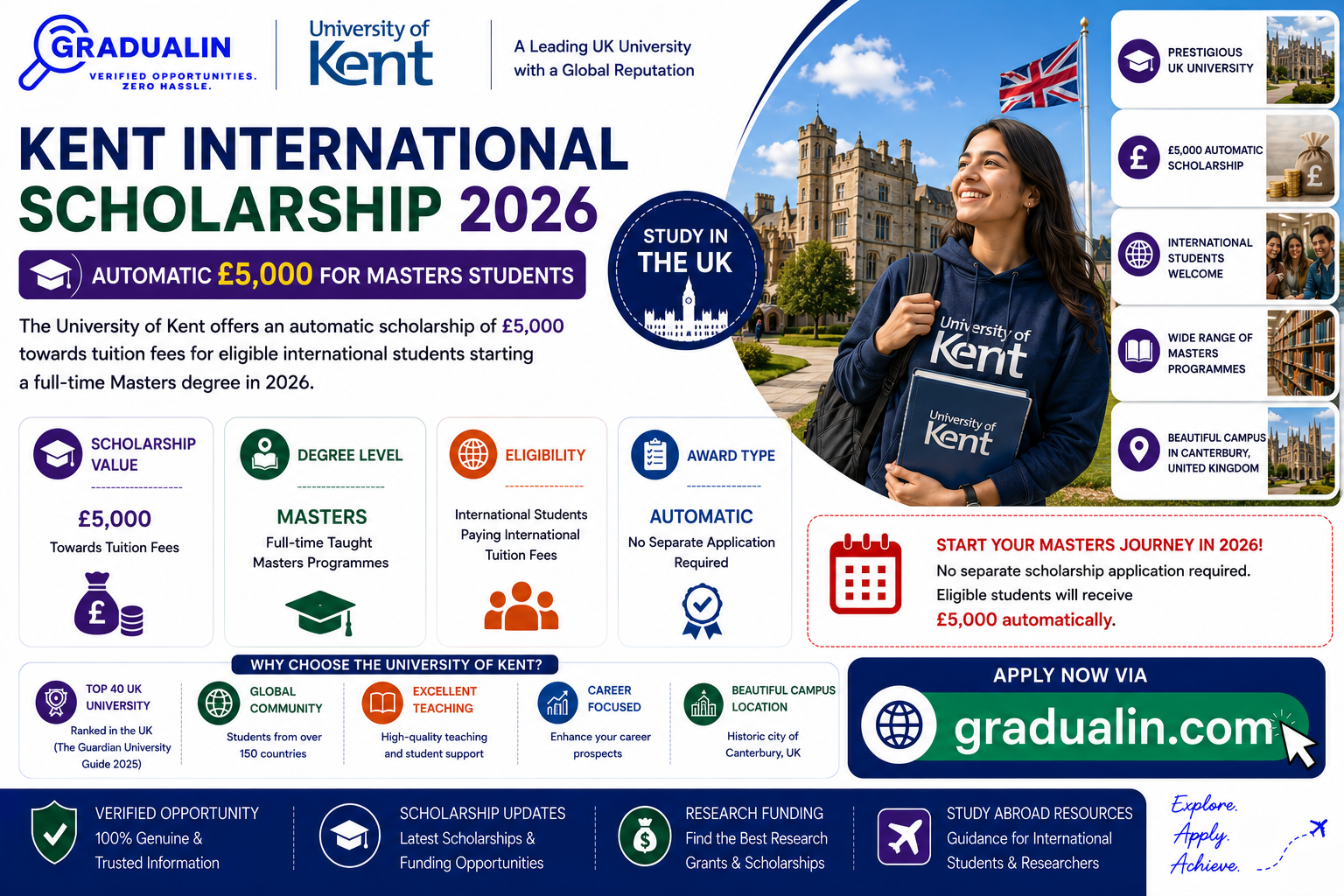Click the coin bag thumbnail in scholarship card
This screenshot has width=1344, height=896.
click(1301, 158)
